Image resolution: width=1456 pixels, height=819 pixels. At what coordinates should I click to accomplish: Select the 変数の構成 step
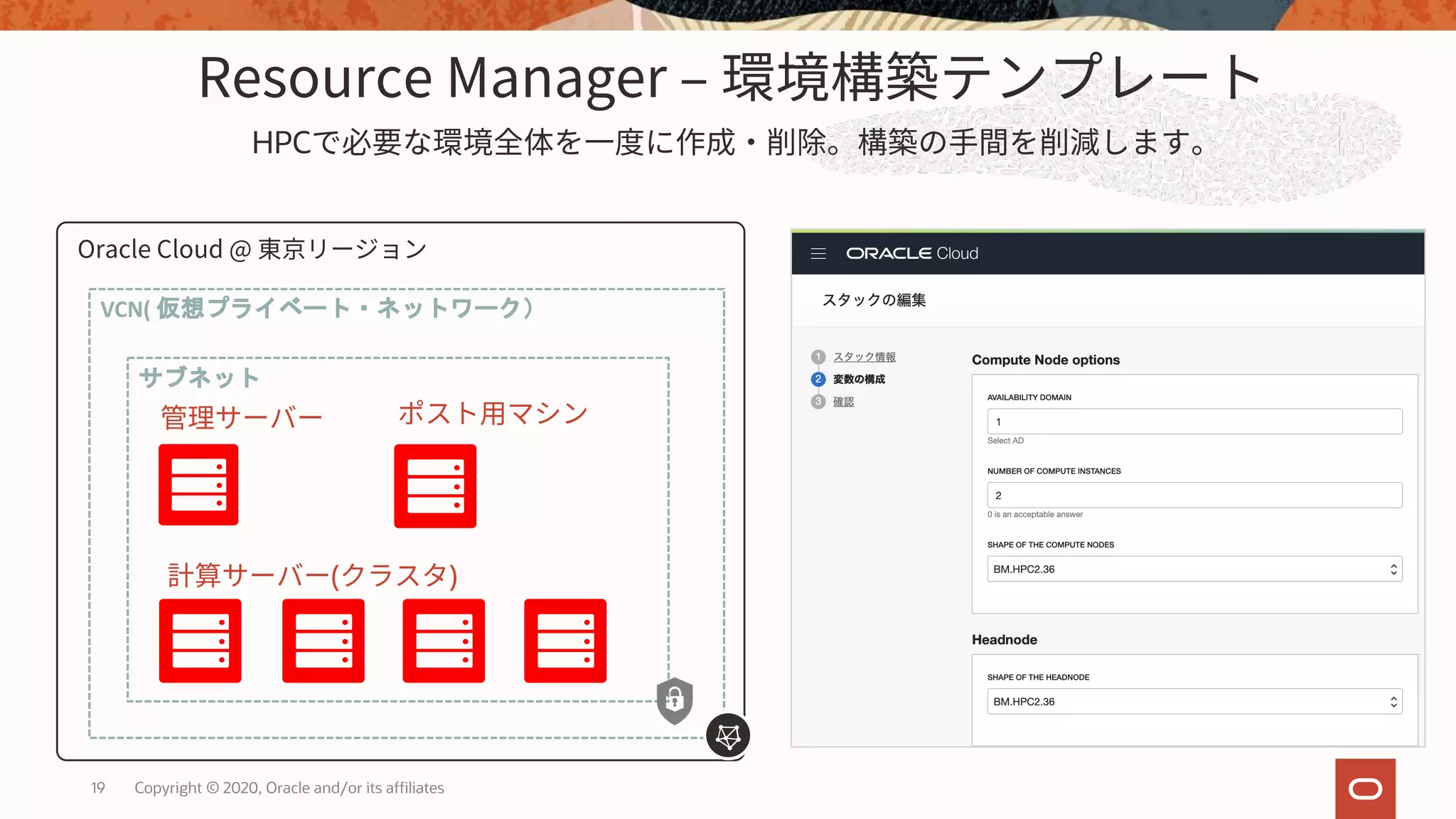(x=860, y=379)
